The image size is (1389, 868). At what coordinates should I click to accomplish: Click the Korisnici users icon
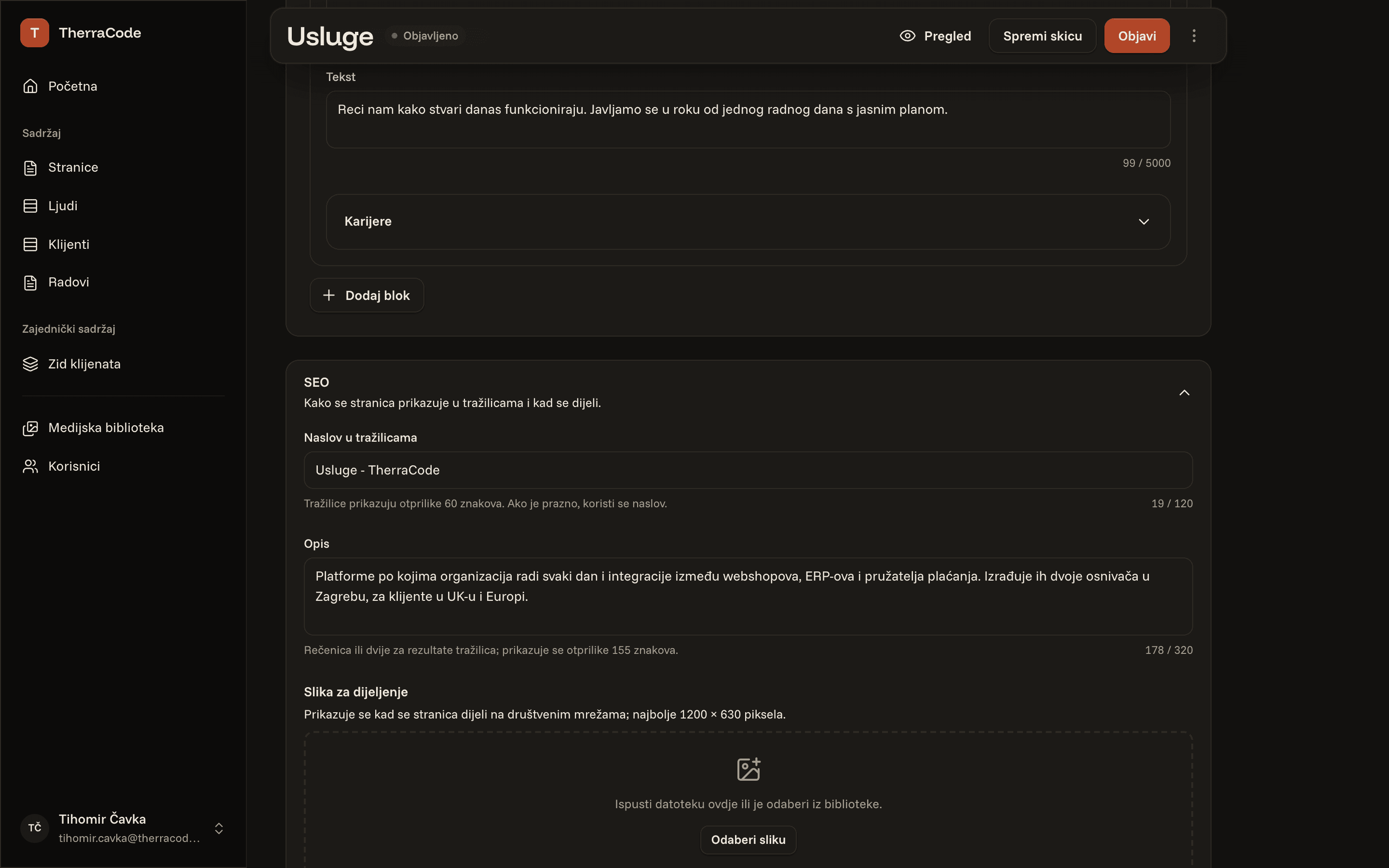pyautogui.click(x=30, y=466)
